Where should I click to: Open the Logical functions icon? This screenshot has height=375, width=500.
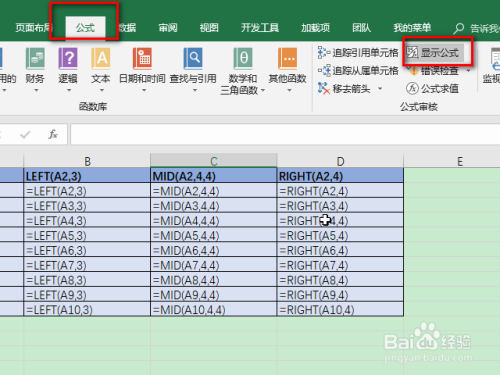click(68, 59)
